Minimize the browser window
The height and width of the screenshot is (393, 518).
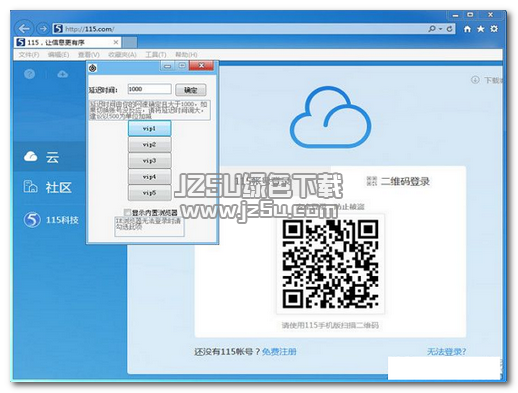pyautogui.click(x=455, y=15)
